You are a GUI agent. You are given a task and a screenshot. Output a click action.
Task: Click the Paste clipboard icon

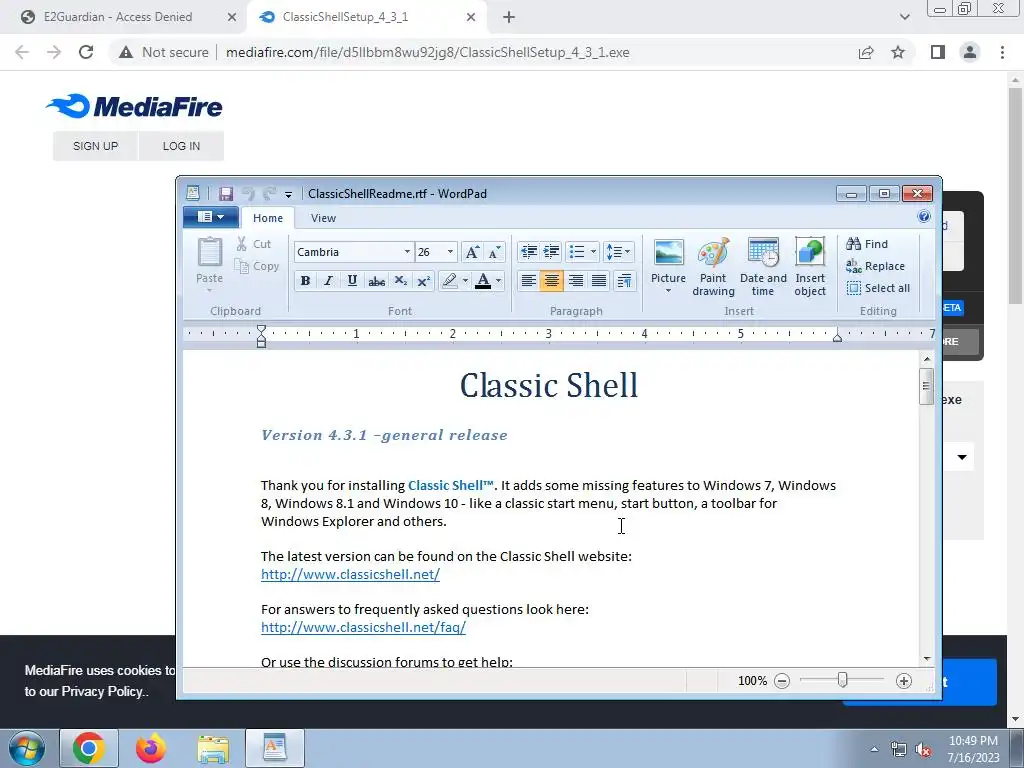(210, 252)
